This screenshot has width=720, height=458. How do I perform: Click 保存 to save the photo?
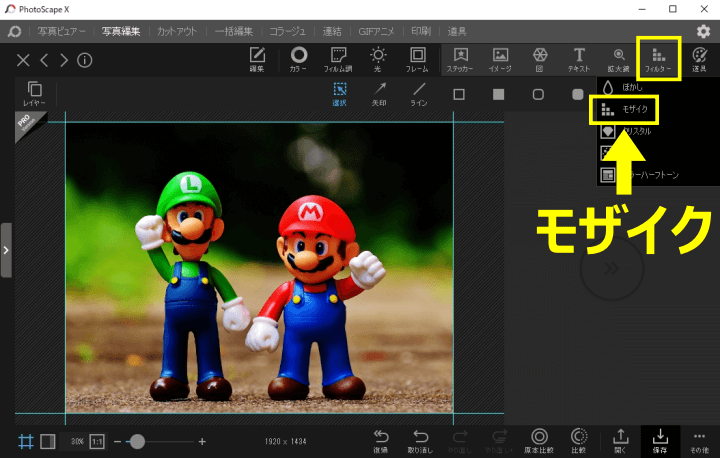click(x=660, y=441)
